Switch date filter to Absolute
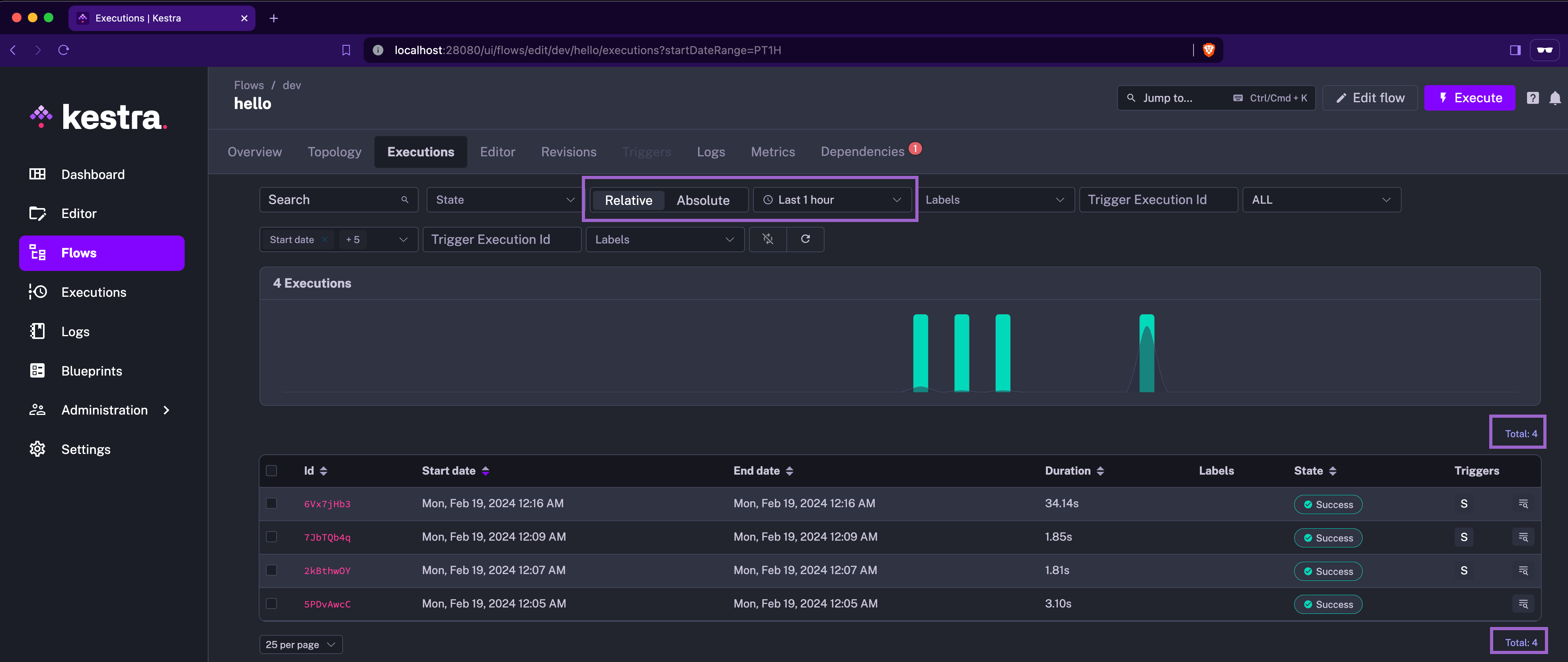 [702, 200]
